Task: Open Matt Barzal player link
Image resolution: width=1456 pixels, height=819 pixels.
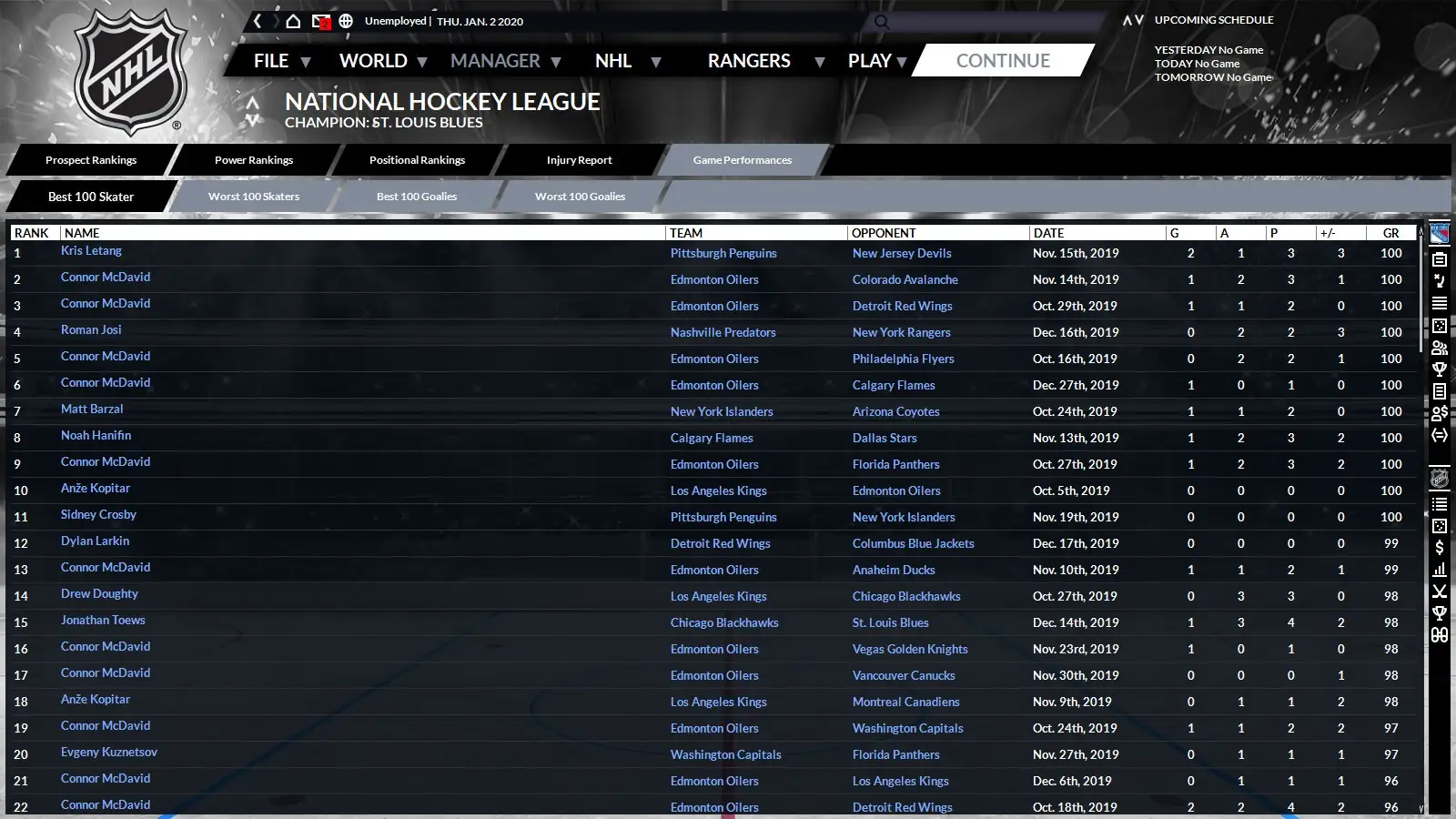Action: point(92,409)
